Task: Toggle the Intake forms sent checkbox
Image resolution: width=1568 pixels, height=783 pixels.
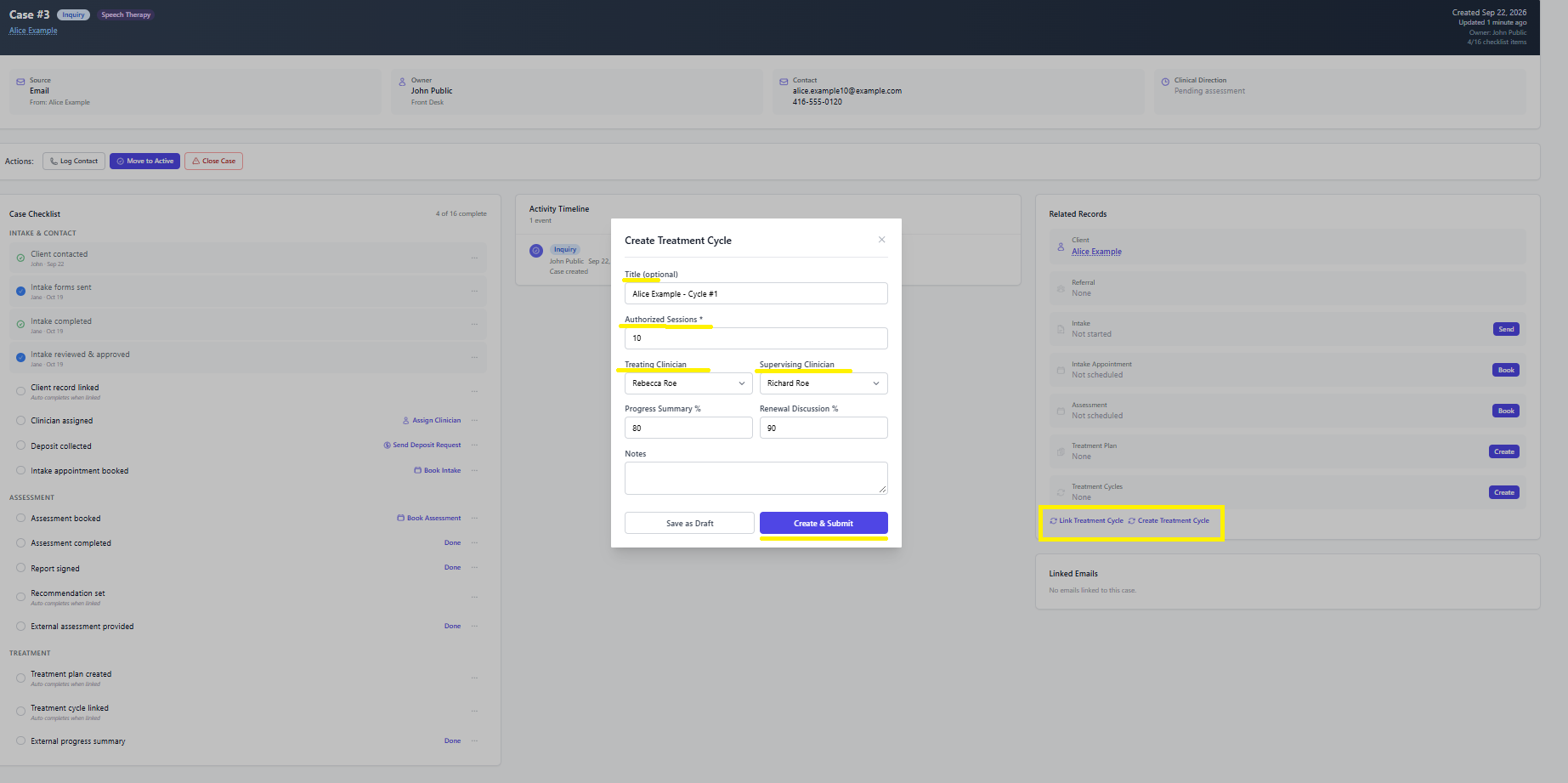Action: pos(20,291)
